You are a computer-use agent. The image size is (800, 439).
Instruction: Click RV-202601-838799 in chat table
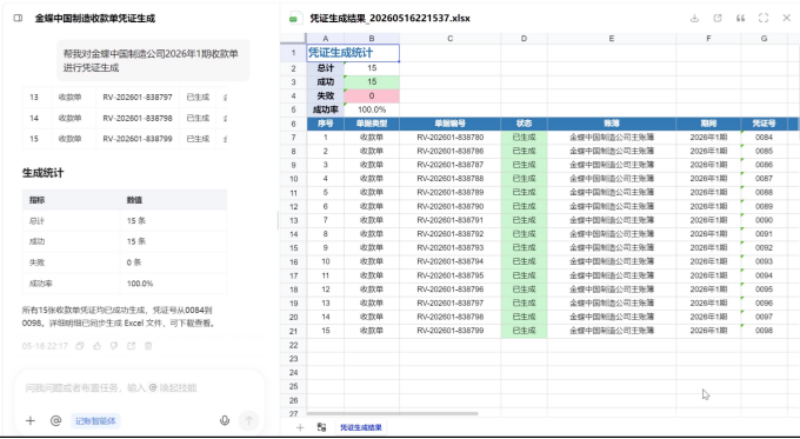[137, 138]
